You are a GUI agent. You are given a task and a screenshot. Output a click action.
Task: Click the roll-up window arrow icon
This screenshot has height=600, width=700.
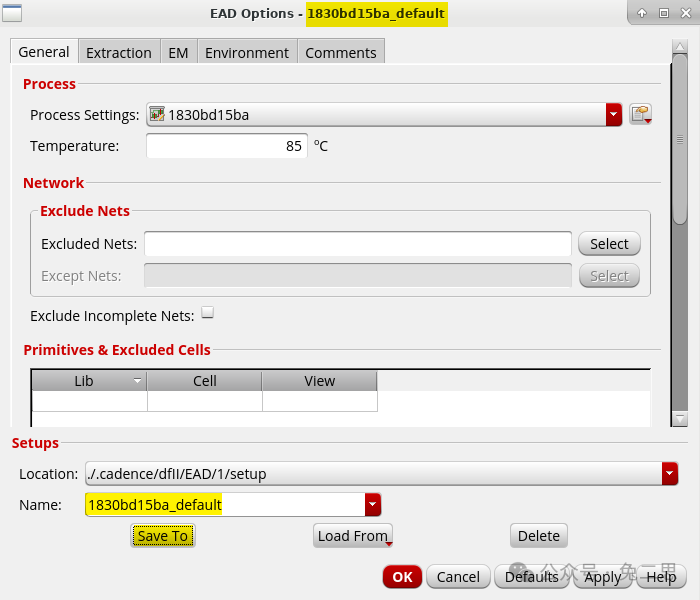[642, 13]
